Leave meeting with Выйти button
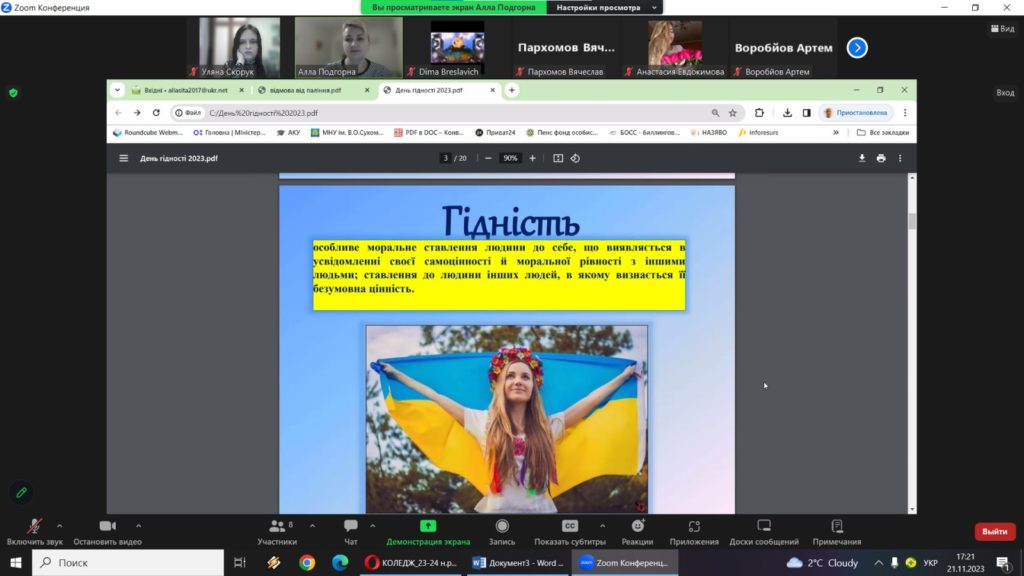1024x576 pixels. tap(995, 532)
